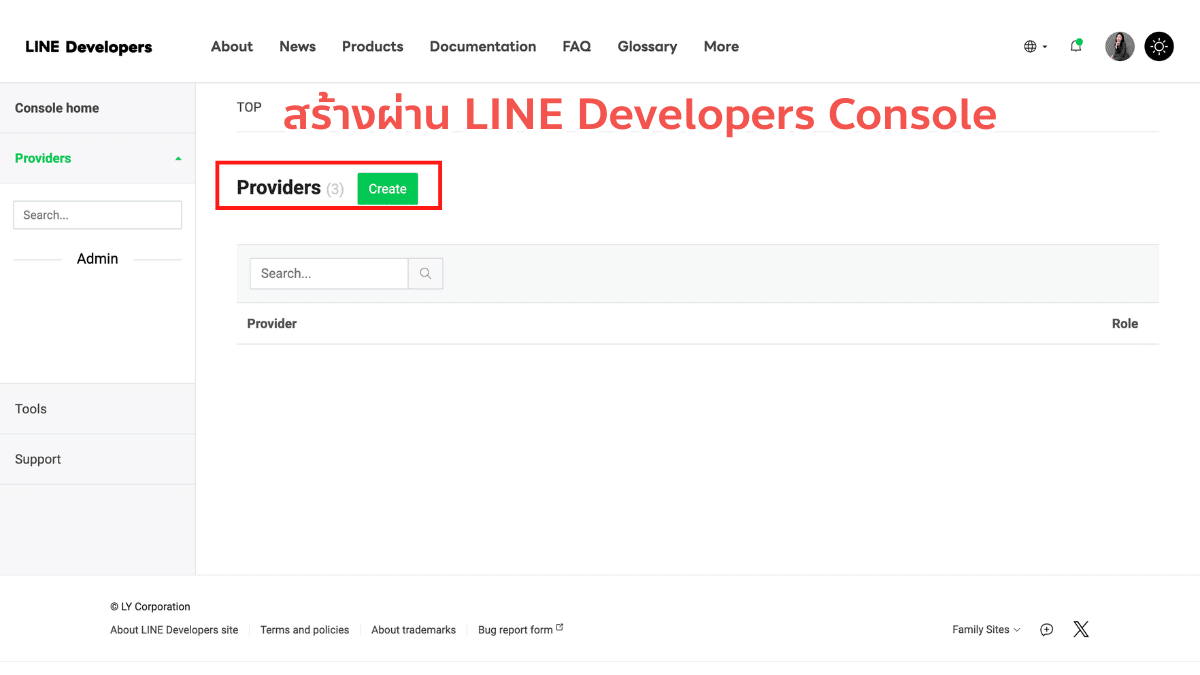Image resolution: width=1200 pixels, height=675 pixels.
Task: Click the notification bell icon
Action: pyautogui.click(x=1076, y=46)
